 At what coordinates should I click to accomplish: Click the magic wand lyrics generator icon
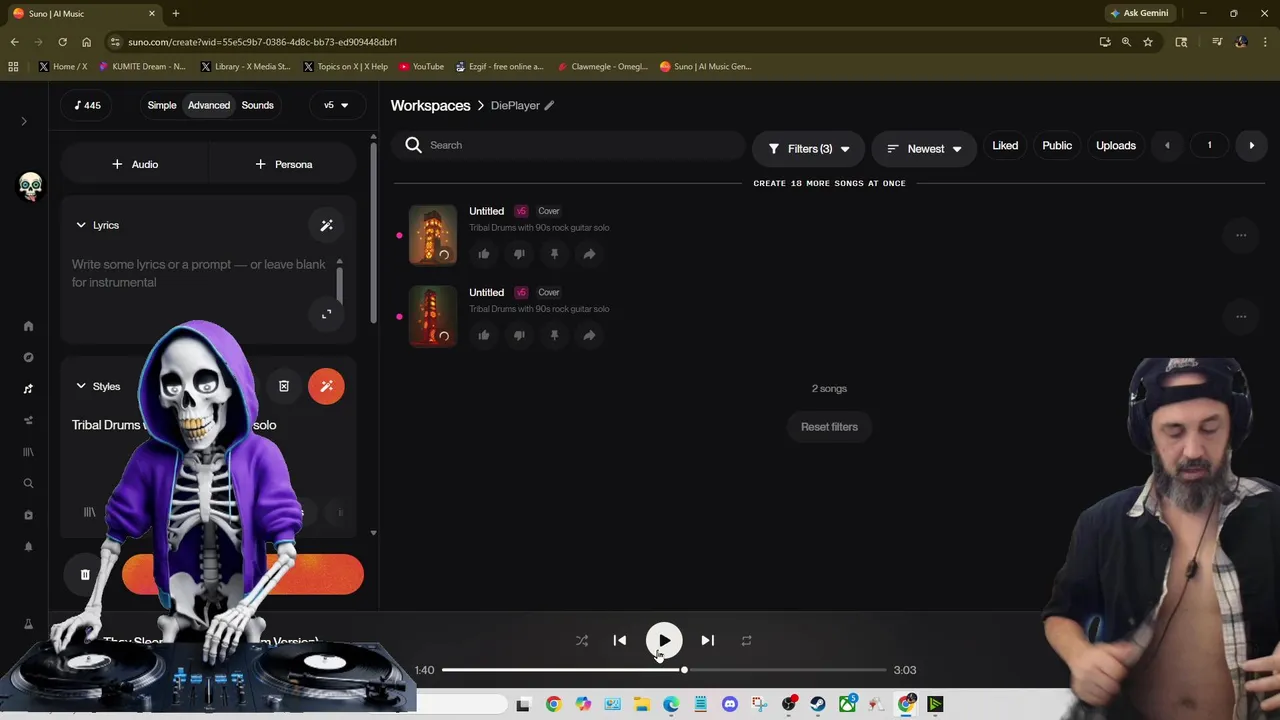pos(326,225)
